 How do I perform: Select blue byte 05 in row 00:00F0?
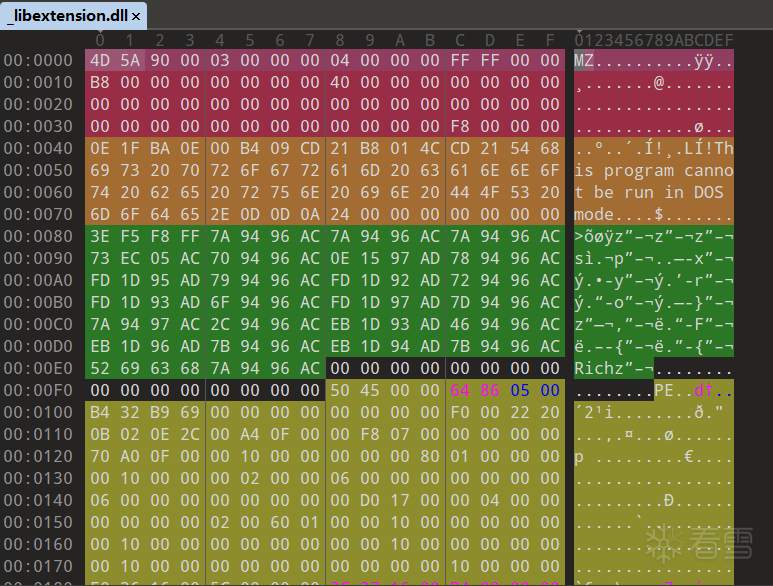point(520,390)
